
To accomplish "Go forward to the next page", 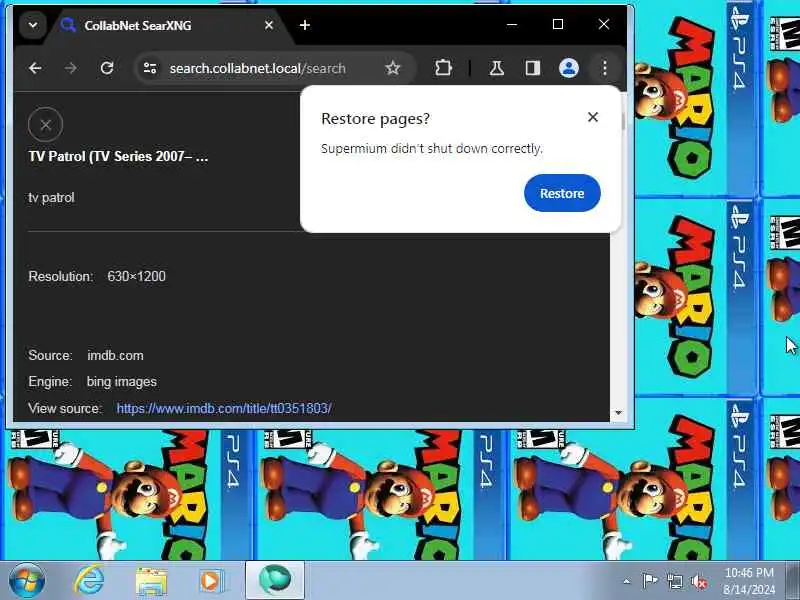I will tap(71, 68).
